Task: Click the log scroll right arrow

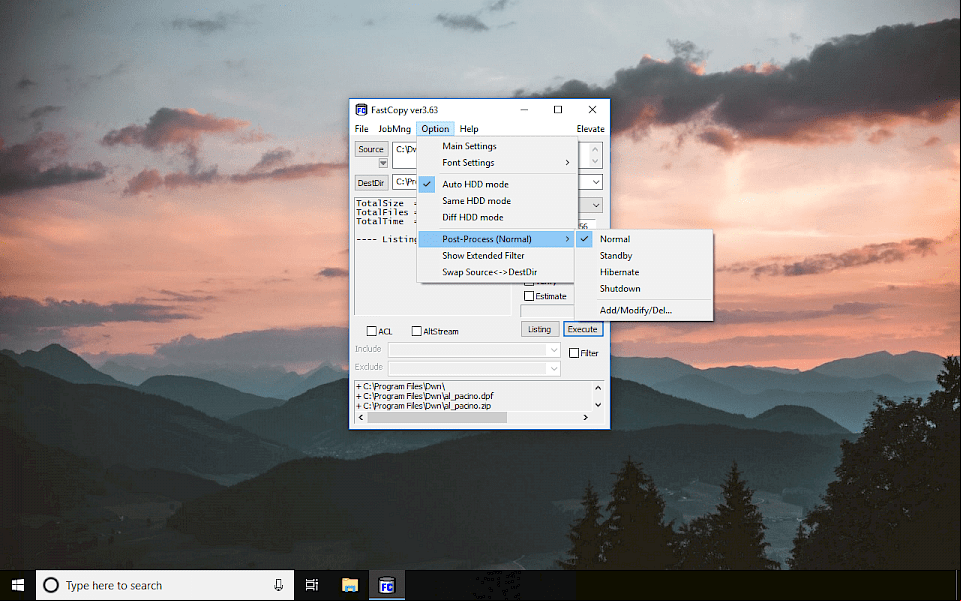Action: tap(585, 417)
